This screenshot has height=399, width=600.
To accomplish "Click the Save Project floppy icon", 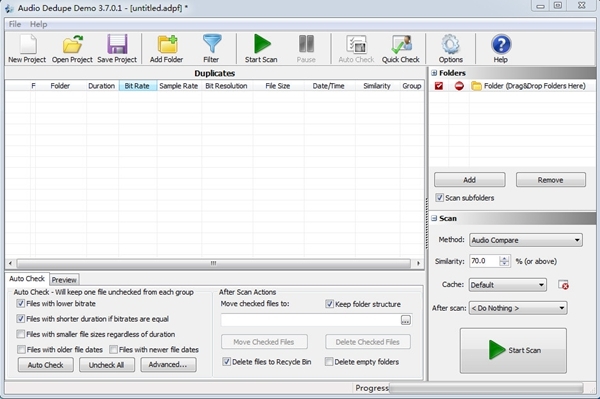I will pos(117,49).
